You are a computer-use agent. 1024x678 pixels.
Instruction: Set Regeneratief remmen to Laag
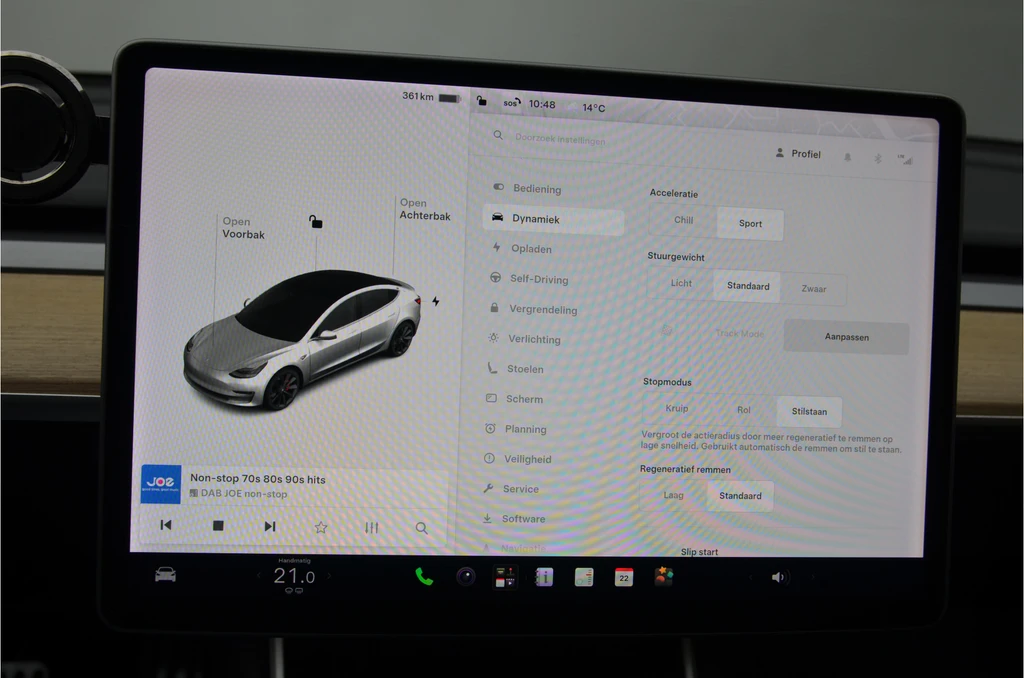point(673,495)
